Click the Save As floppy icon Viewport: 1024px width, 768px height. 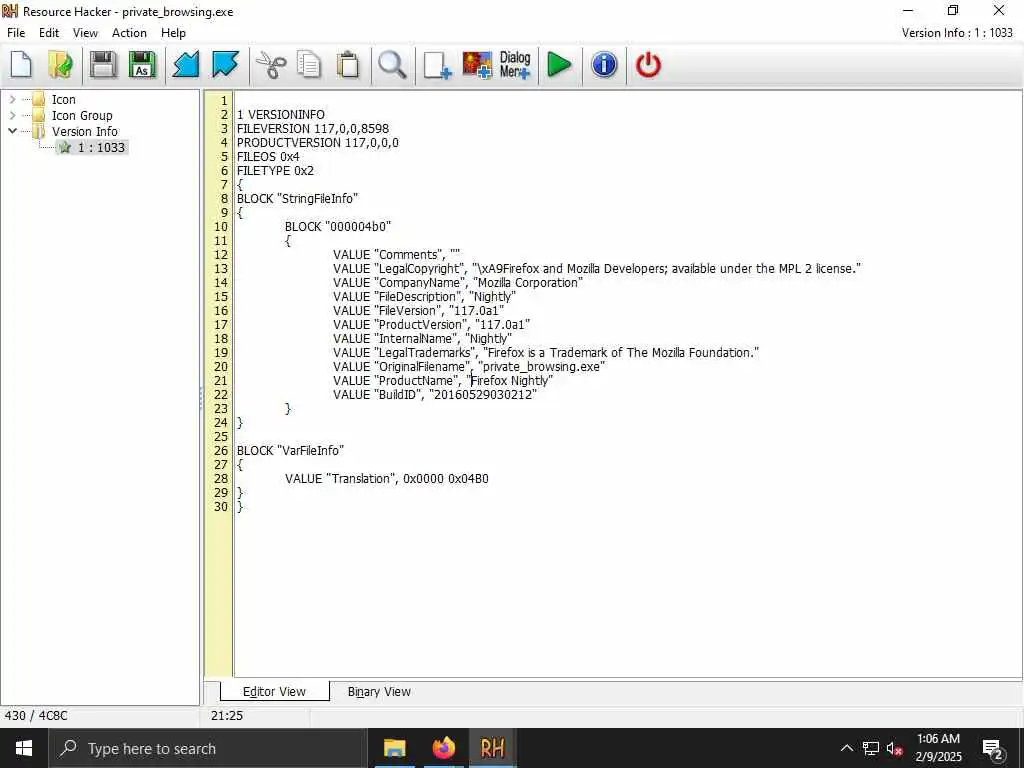pos(142,65)
